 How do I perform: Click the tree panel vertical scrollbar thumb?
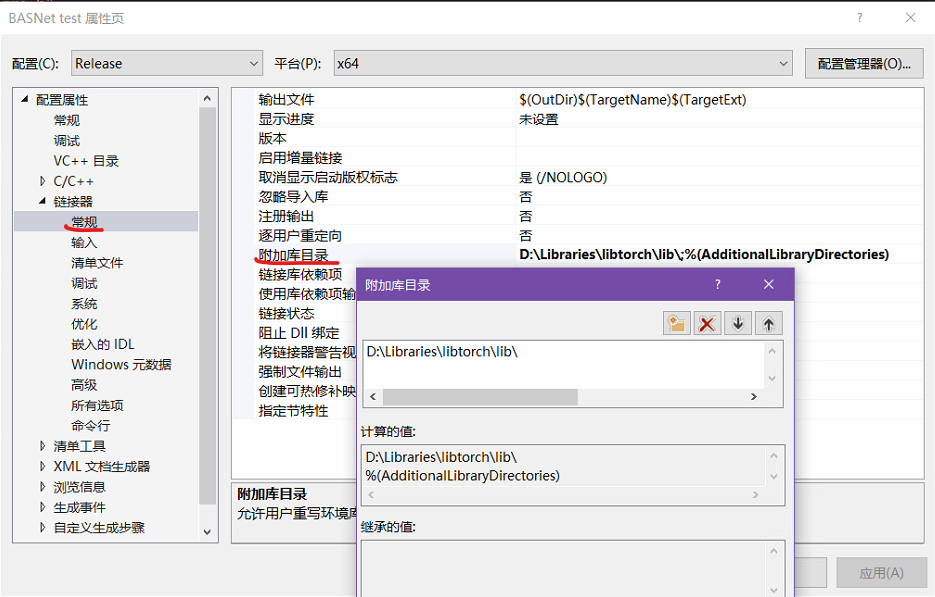pyautogui.click(x=207, y=305)
